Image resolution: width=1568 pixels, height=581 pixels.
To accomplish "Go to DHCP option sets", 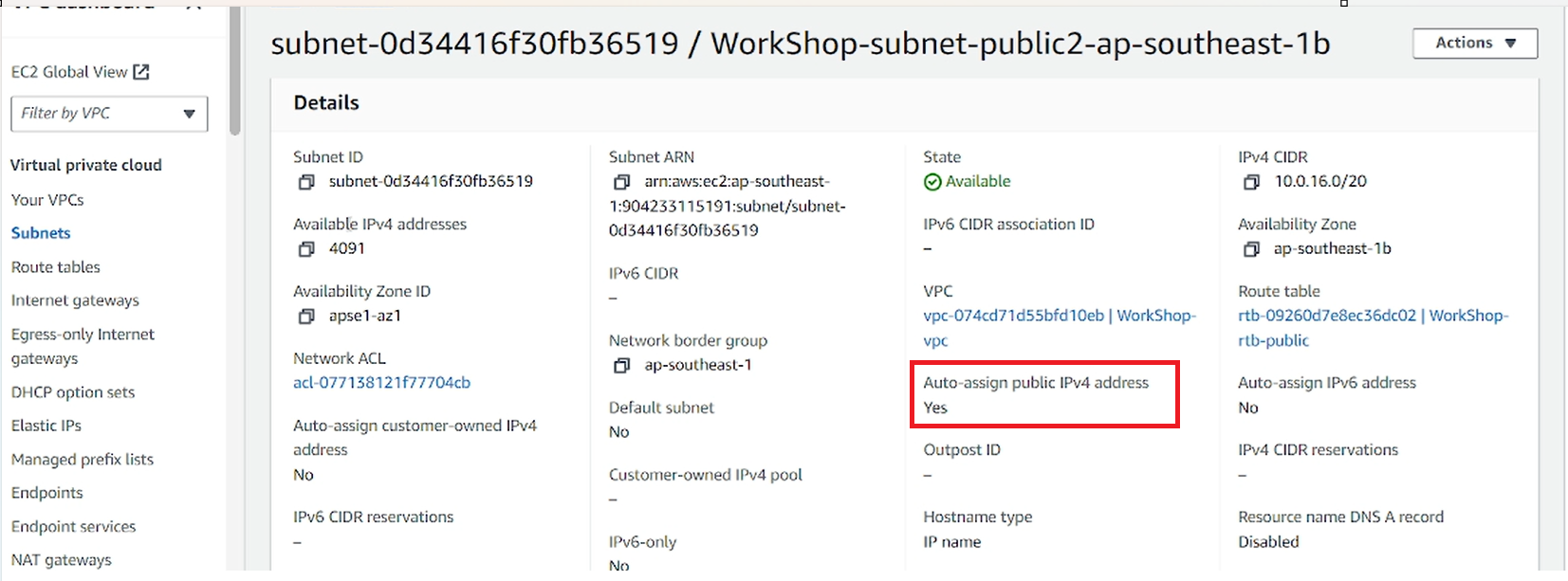I will click(73, 392).
